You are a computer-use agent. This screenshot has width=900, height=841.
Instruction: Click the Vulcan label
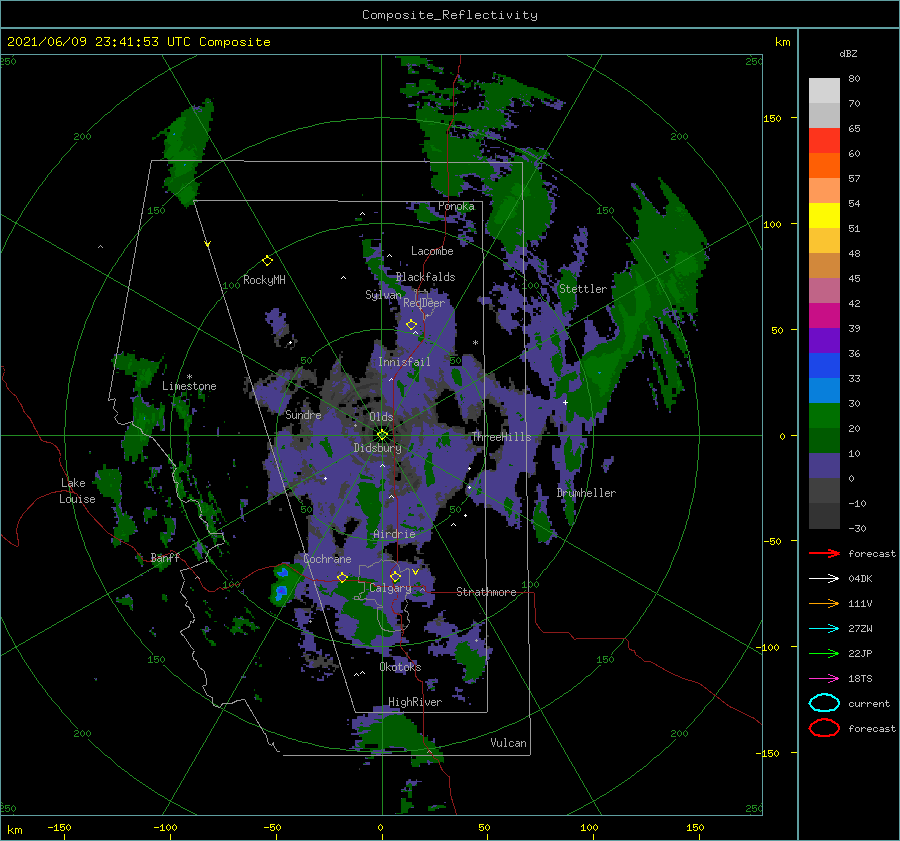point(508,743)
